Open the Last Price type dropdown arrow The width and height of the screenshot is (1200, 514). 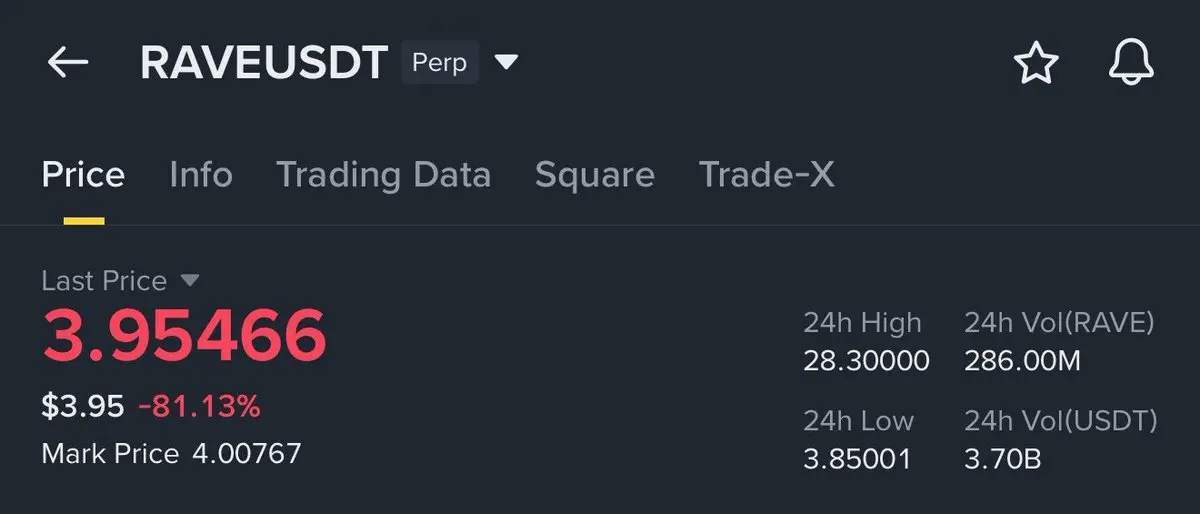190,281
